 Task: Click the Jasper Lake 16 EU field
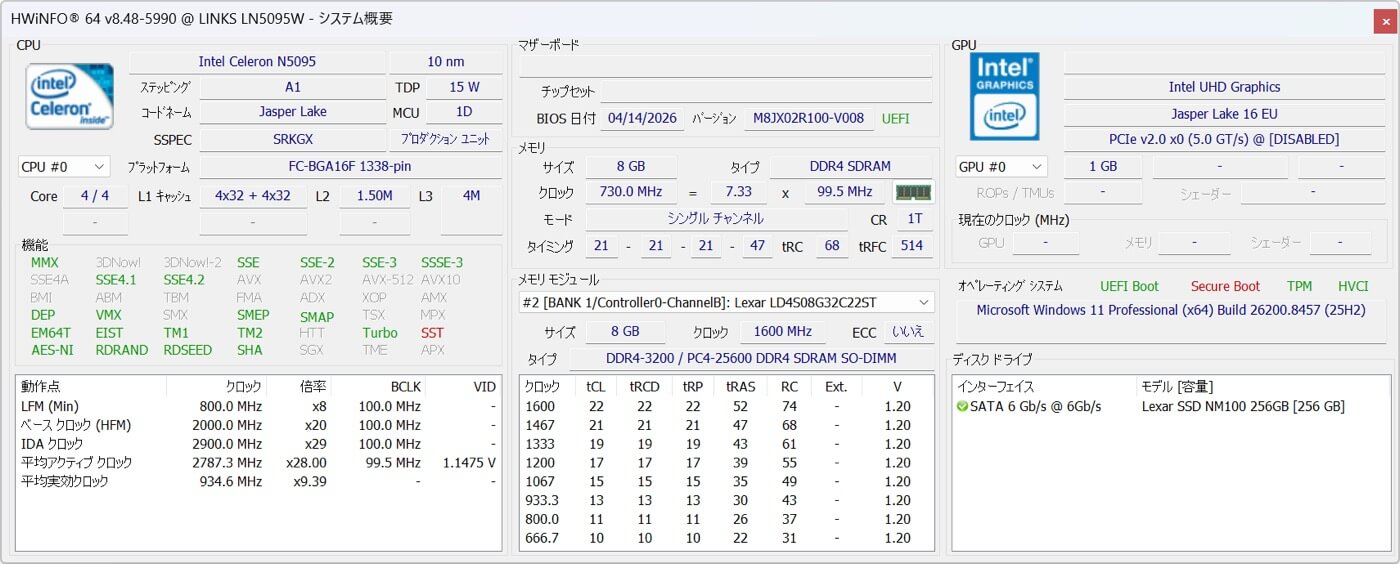click(x=1224, y=114)
